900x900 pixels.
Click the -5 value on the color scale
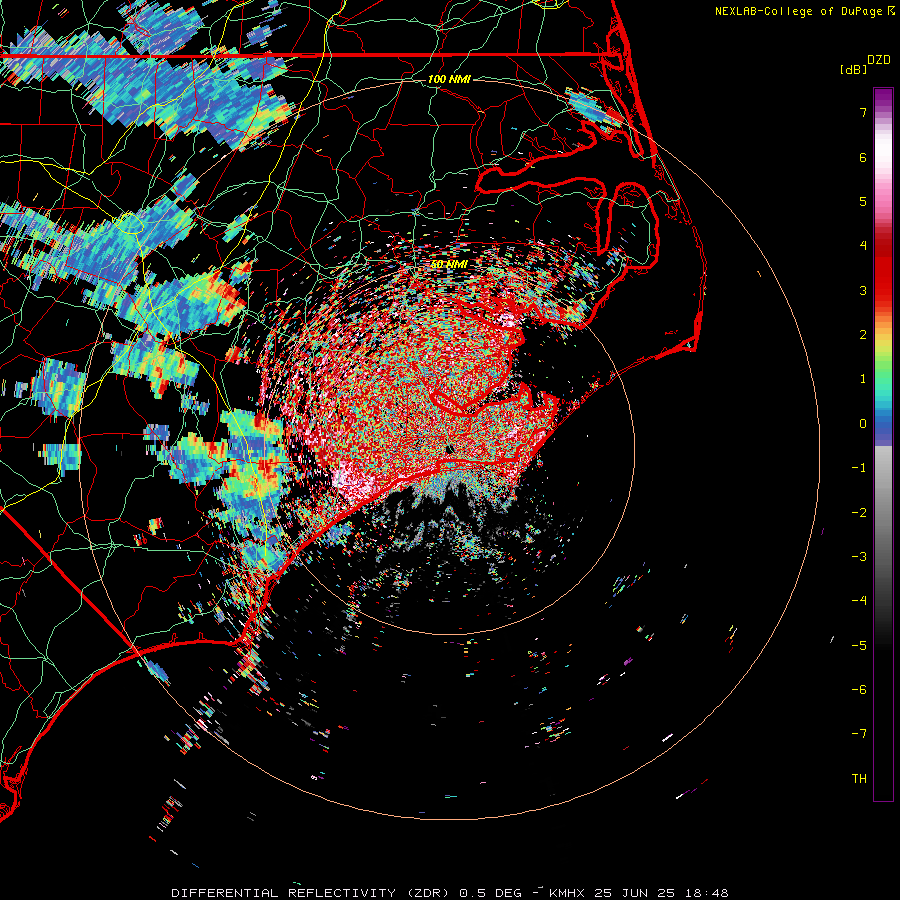pos(859,646)
